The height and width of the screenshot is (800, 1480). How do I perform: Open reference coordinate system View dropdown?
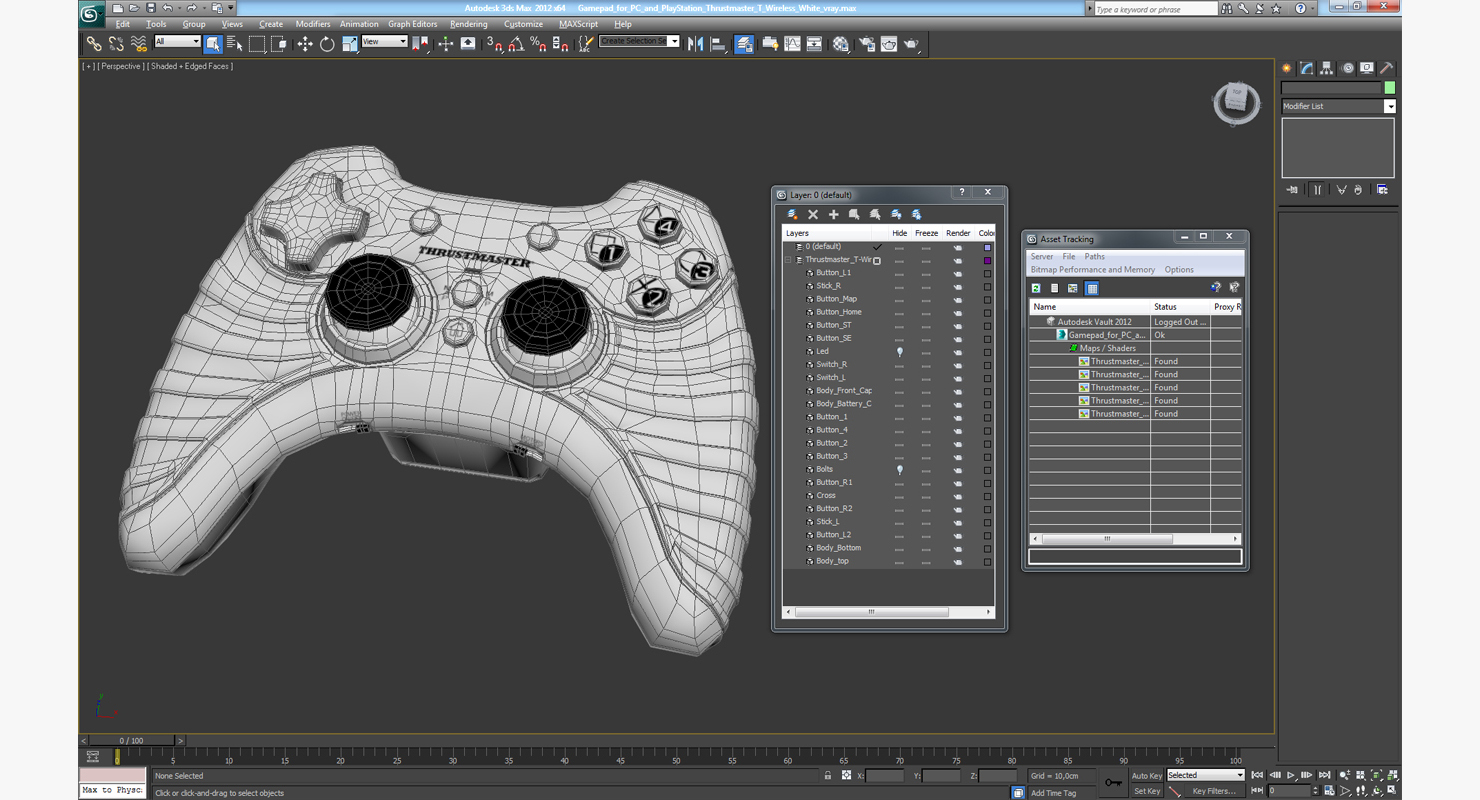click(x=384, y=42)
